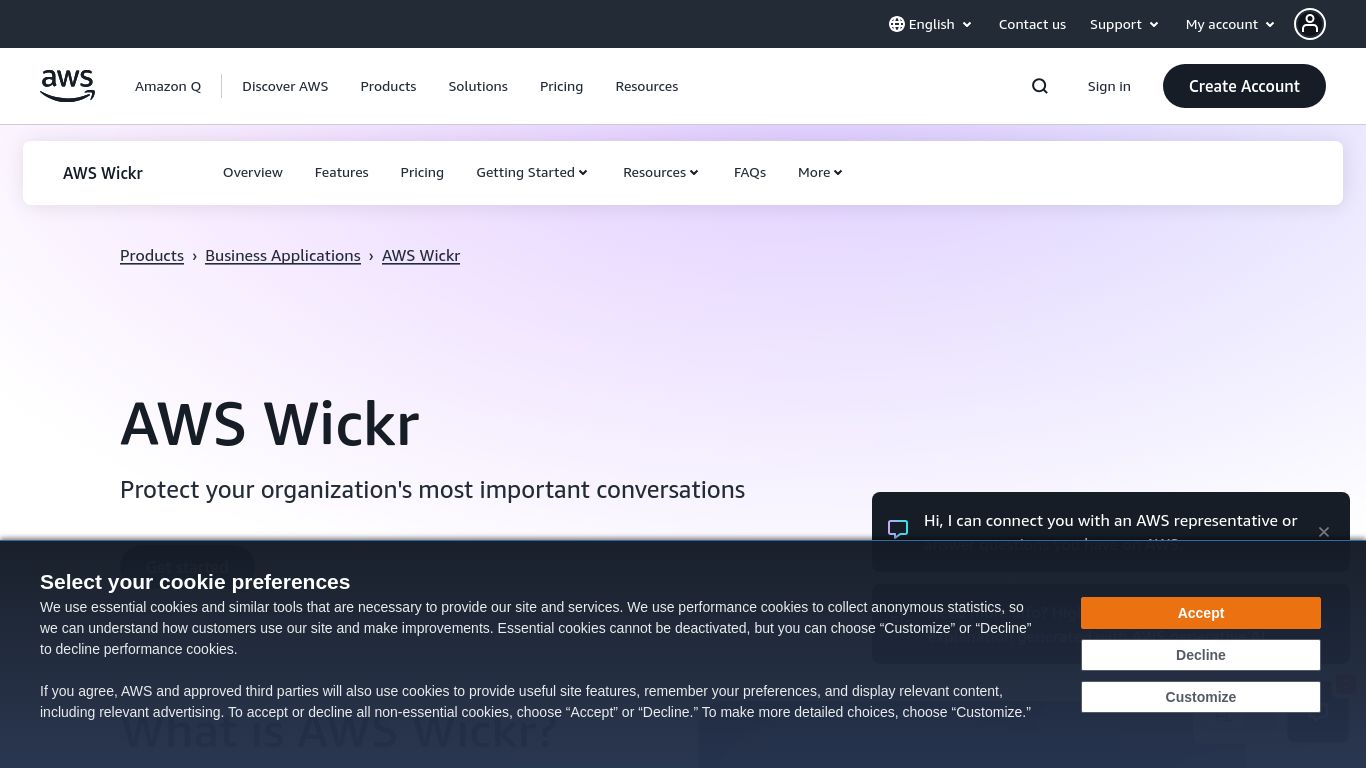
Task: Expand the More menu
Action: 821,172
